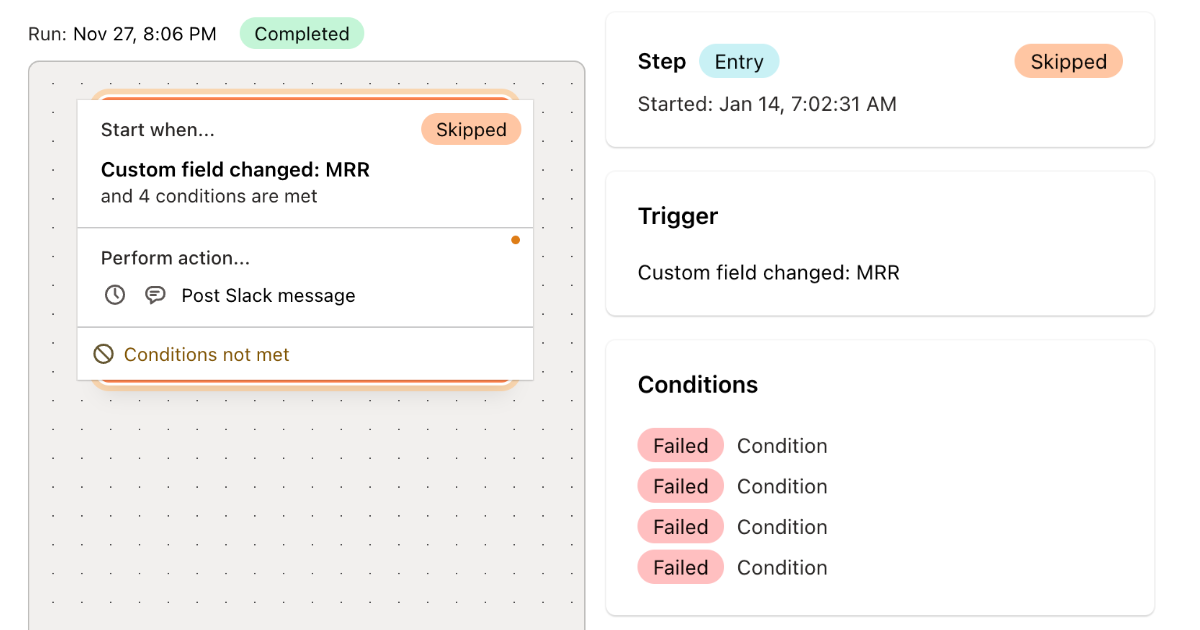Image resolution: width=1200 pixels, height=630 pixels.
Task: Toggle the Skipped status on the workflow node
Action: (x=470, y=129)
